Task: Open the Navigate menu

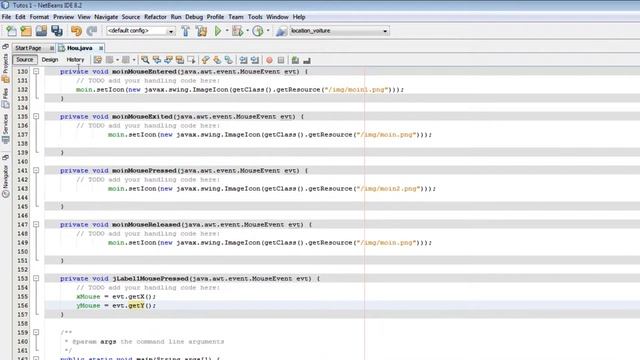Action: 106,17
